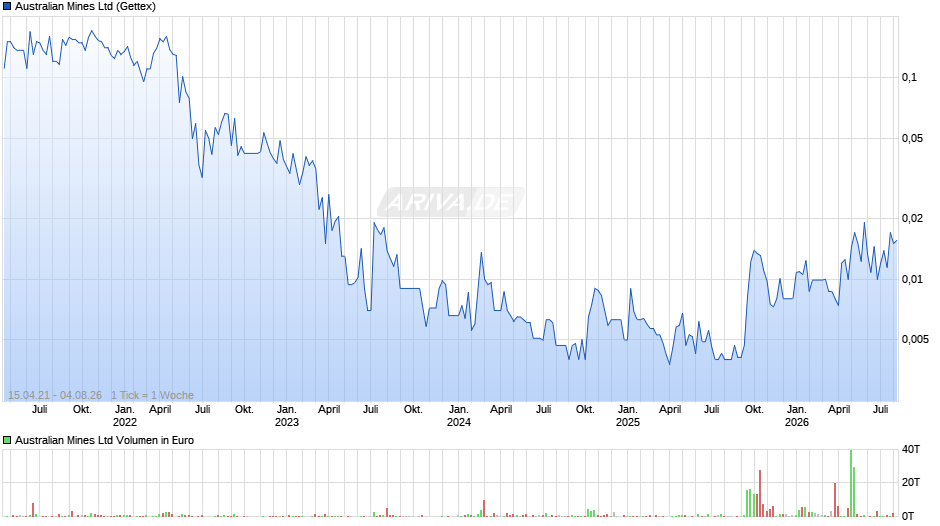This screenshot has width=940, height=526.
Task: Click the 0,05 price axis label
Action: point(912,139)
